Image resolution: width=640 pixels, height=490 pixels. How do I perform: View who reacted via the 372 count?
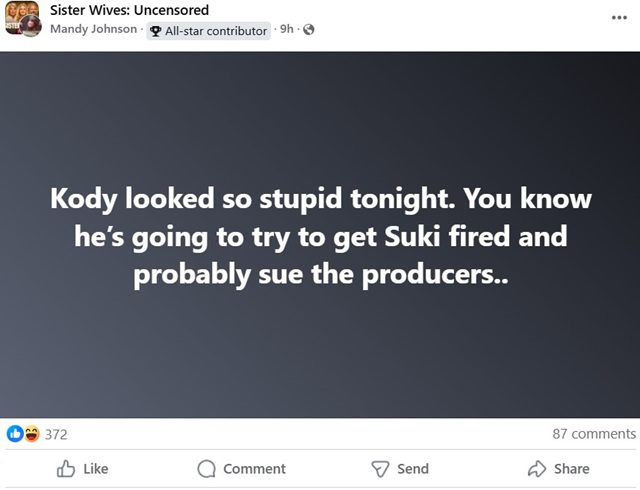coord(56,434)
